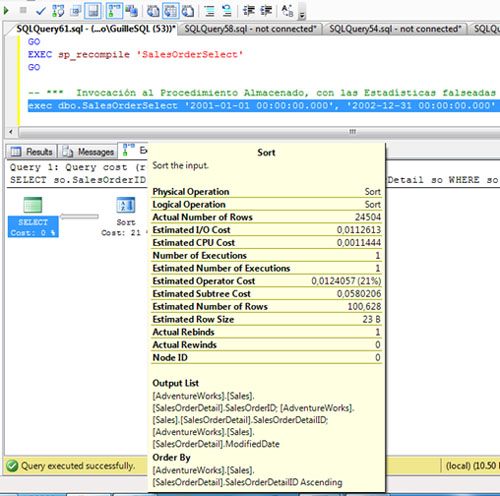Select the SELECT operator in the plan
500x496 pixels.
[33, 217]
